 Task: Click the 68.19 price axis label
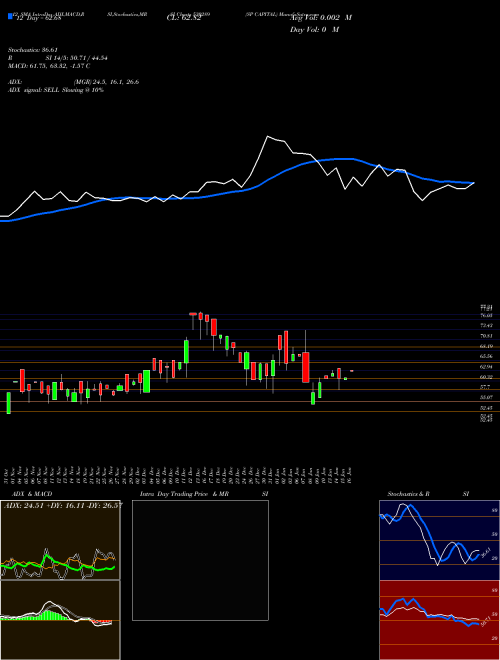[486, 346]
